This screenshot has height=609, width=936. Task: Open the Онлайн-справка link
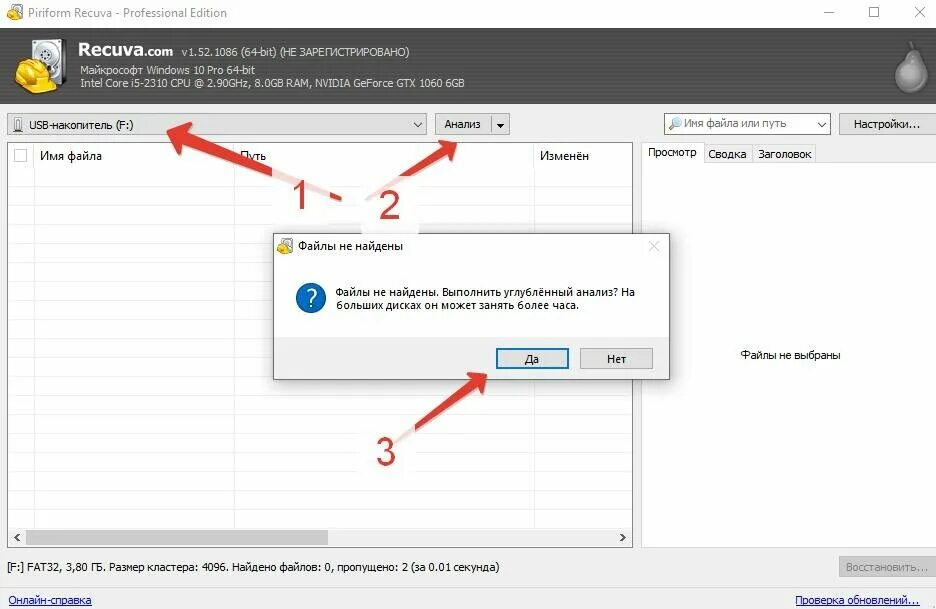click(x=50, y=600)
